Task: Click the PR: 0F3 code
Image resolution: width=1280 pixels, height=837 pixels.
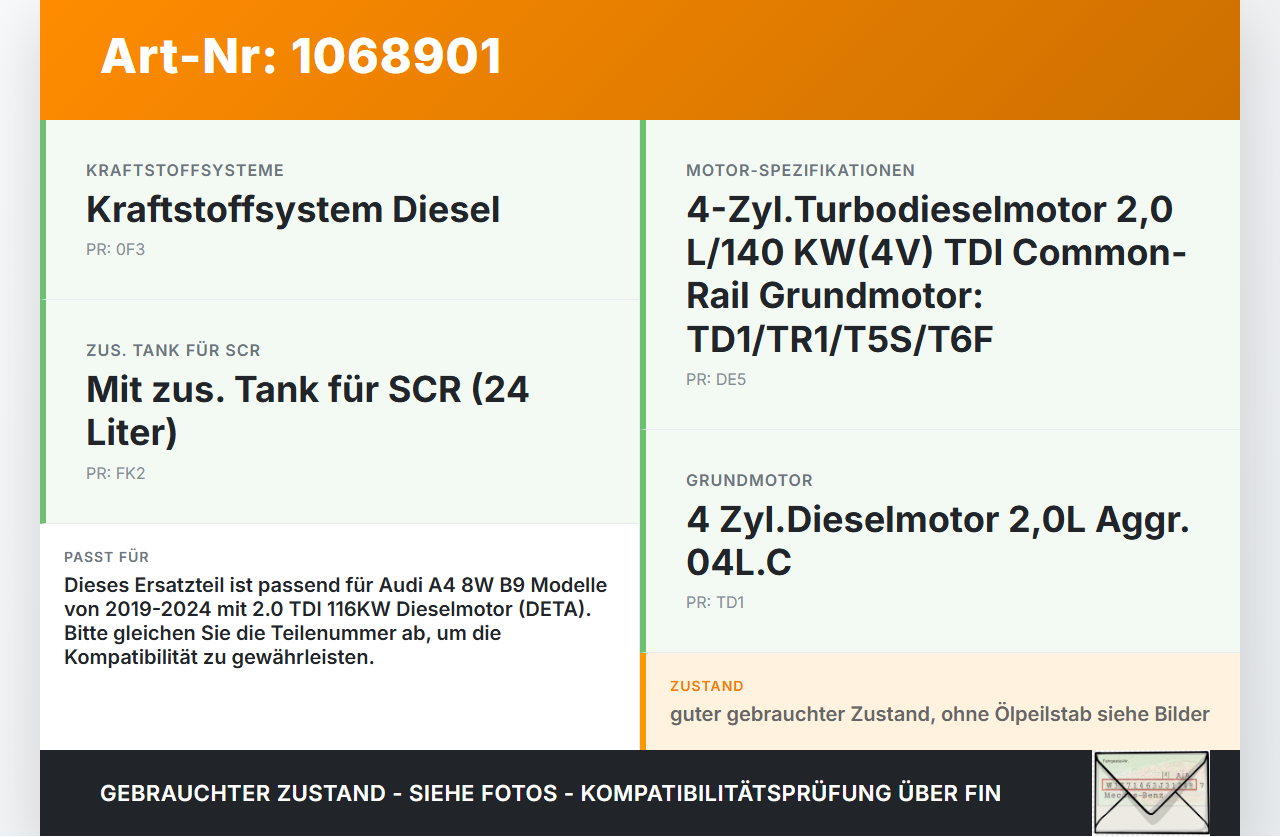Action: [115, 249]
